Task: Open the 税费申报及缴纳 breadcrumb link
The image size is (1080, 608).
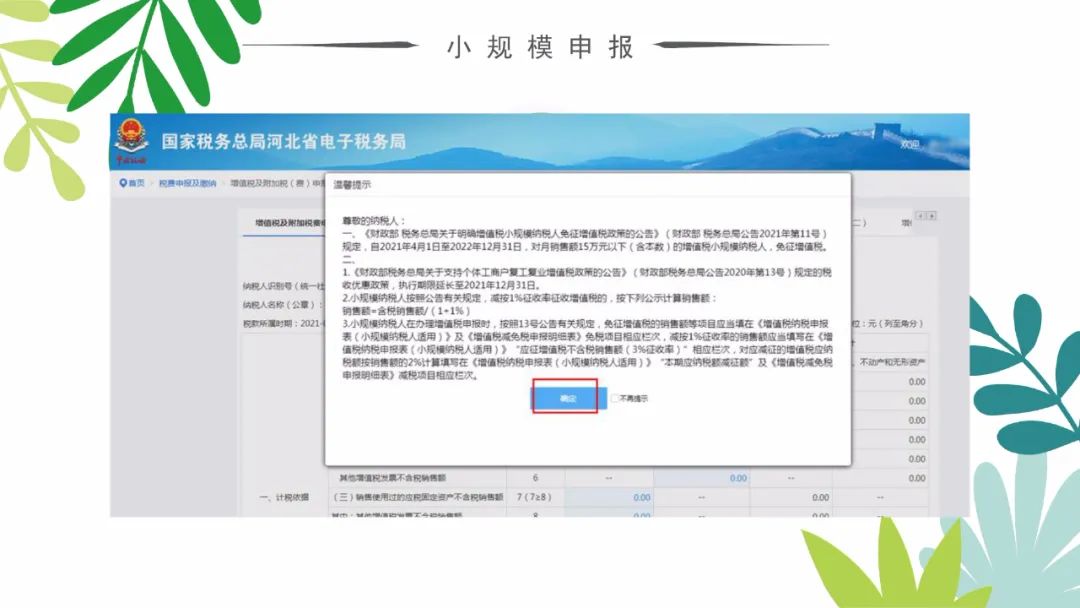Action: 187,183
